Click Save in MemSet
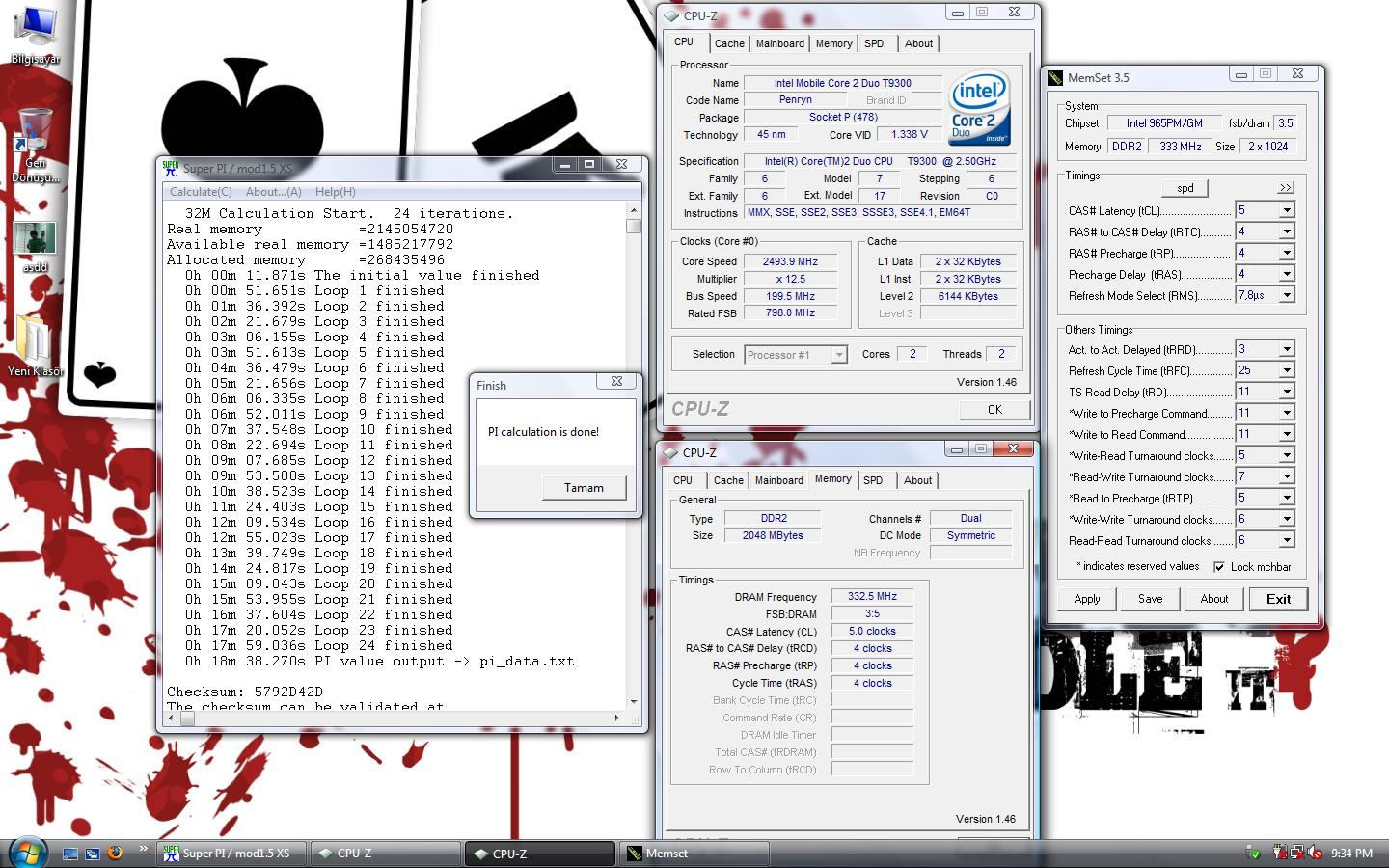Image resolution: width=1389 pixels, height=868 pixels. coord(1151,599)
